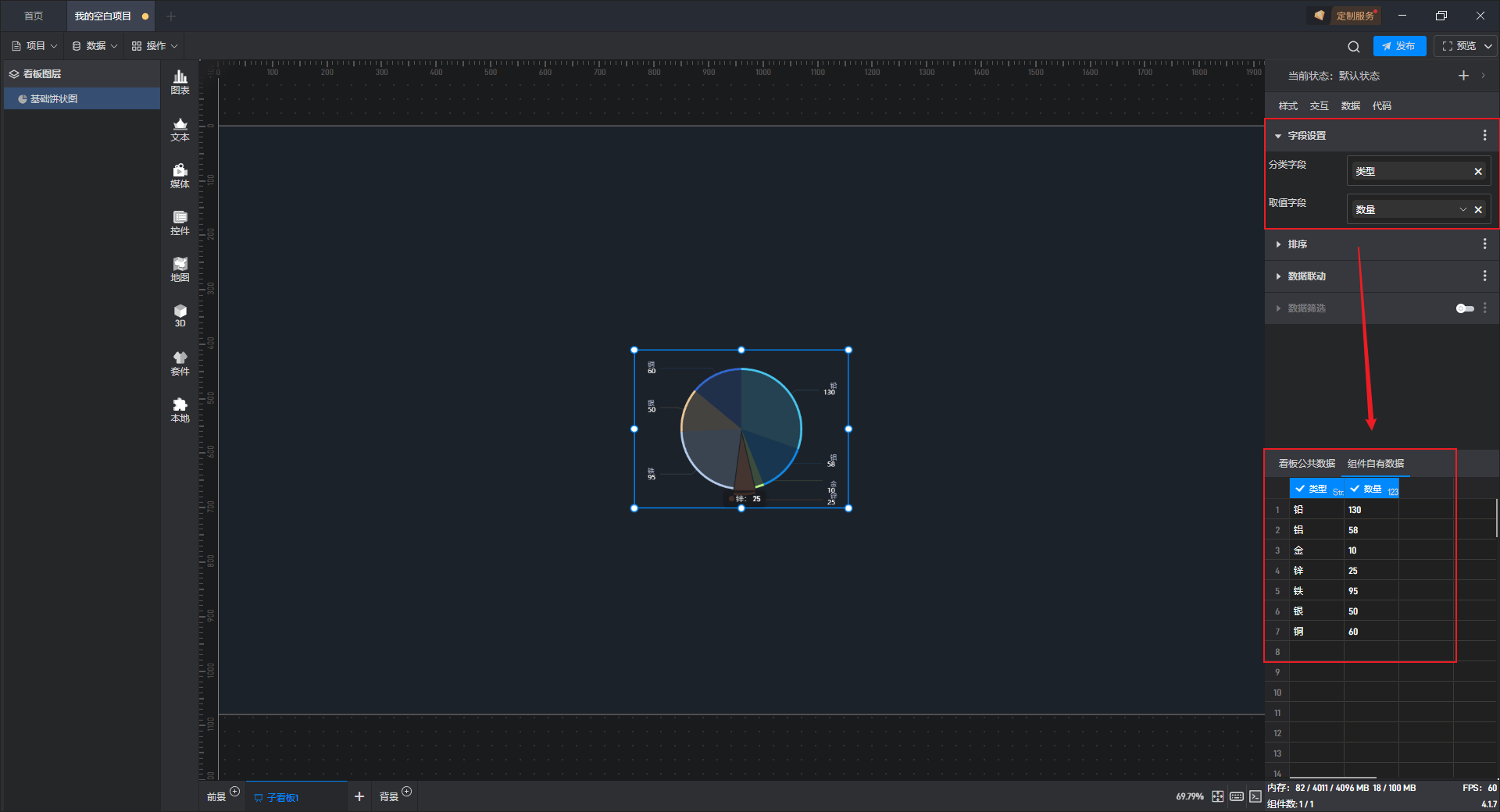Click the add icon beside 背景
Viewport: 1500px width, 812px height.
(407, 792)
